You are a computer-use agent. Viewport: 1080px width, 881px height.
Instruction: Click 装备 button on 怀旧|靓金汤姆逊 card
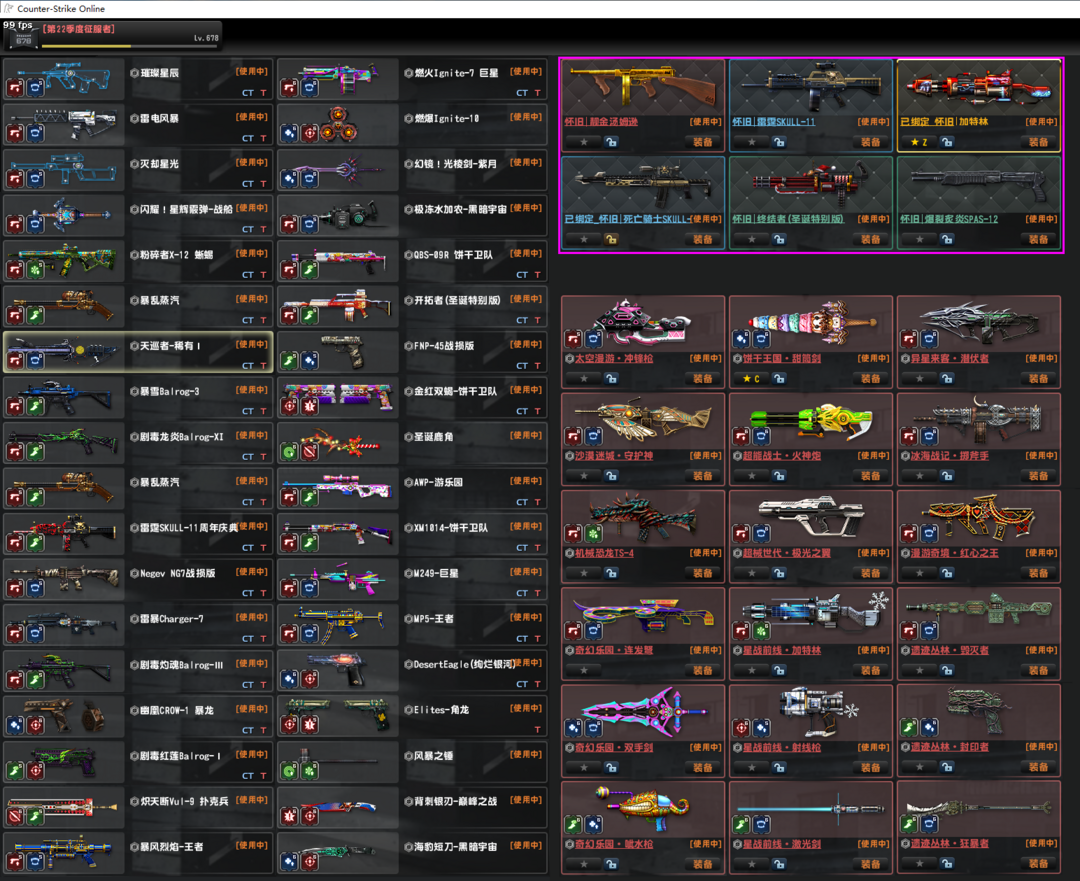pos(703,143)
